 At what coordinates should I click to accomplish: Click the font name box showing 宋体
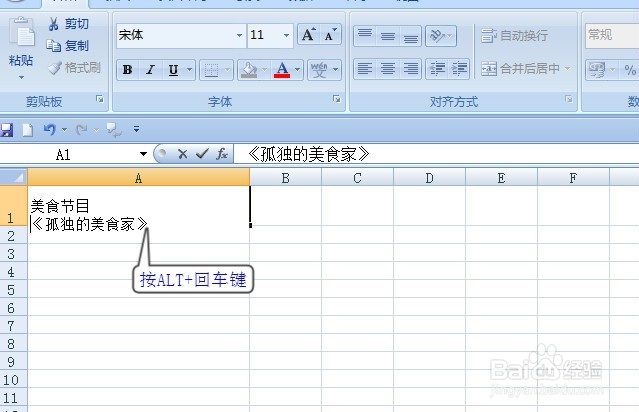point(175,35)
